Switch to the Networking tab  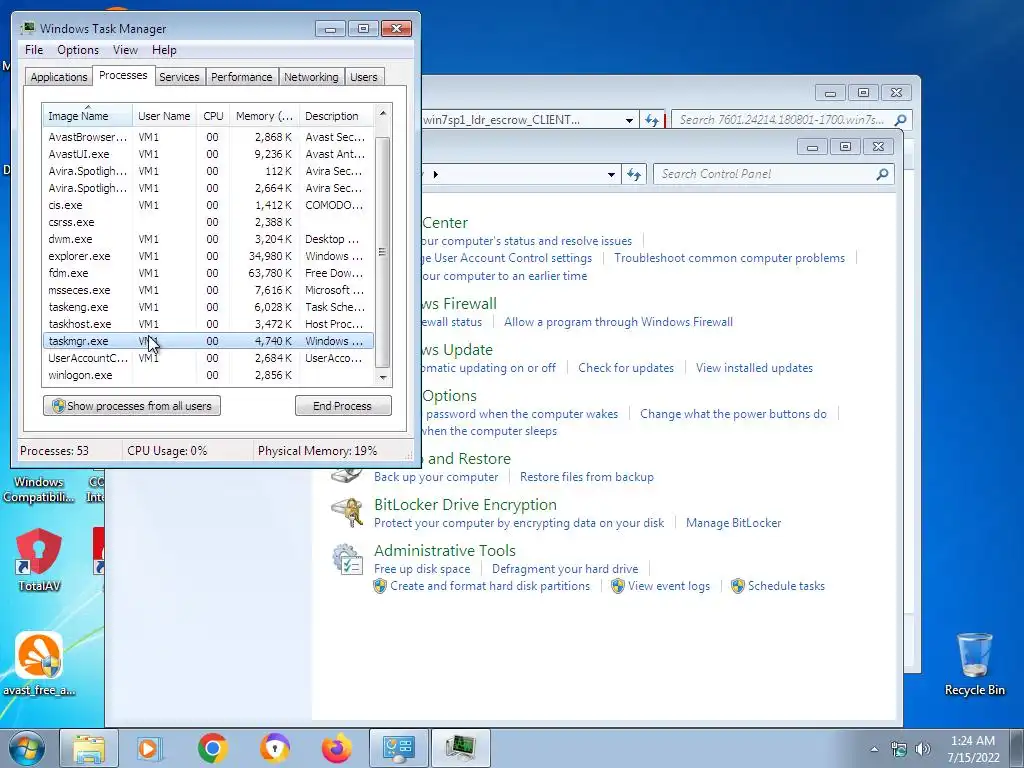[311, 77]
